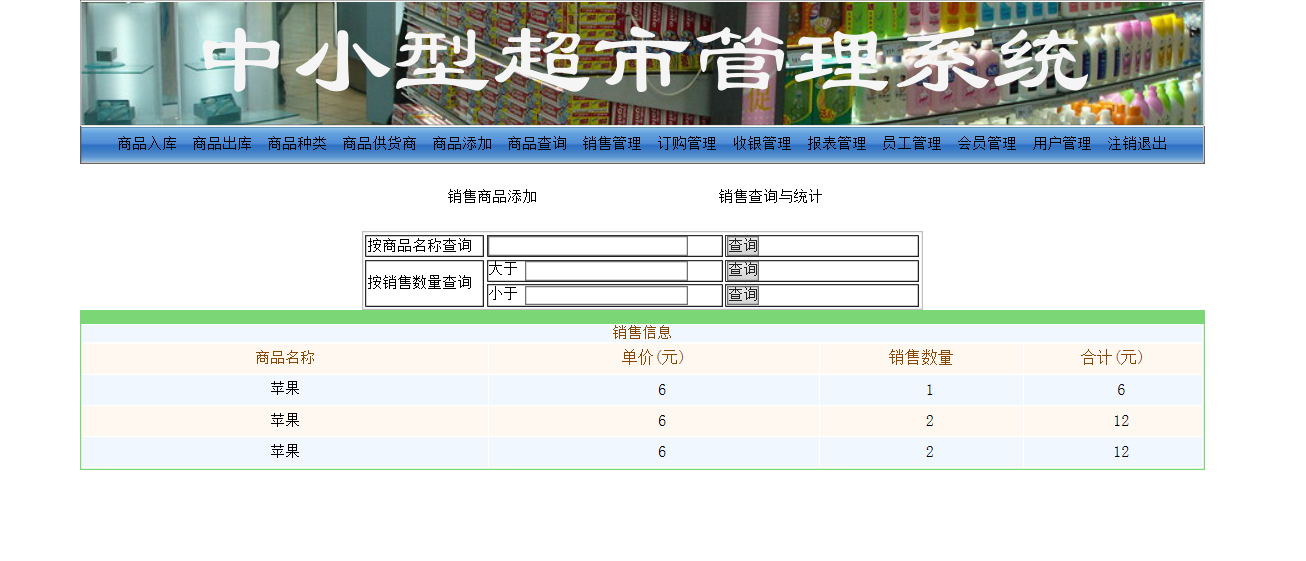Open the 销售商品添加 link
The image size is (1306, 561).
[x=492, y=197]
